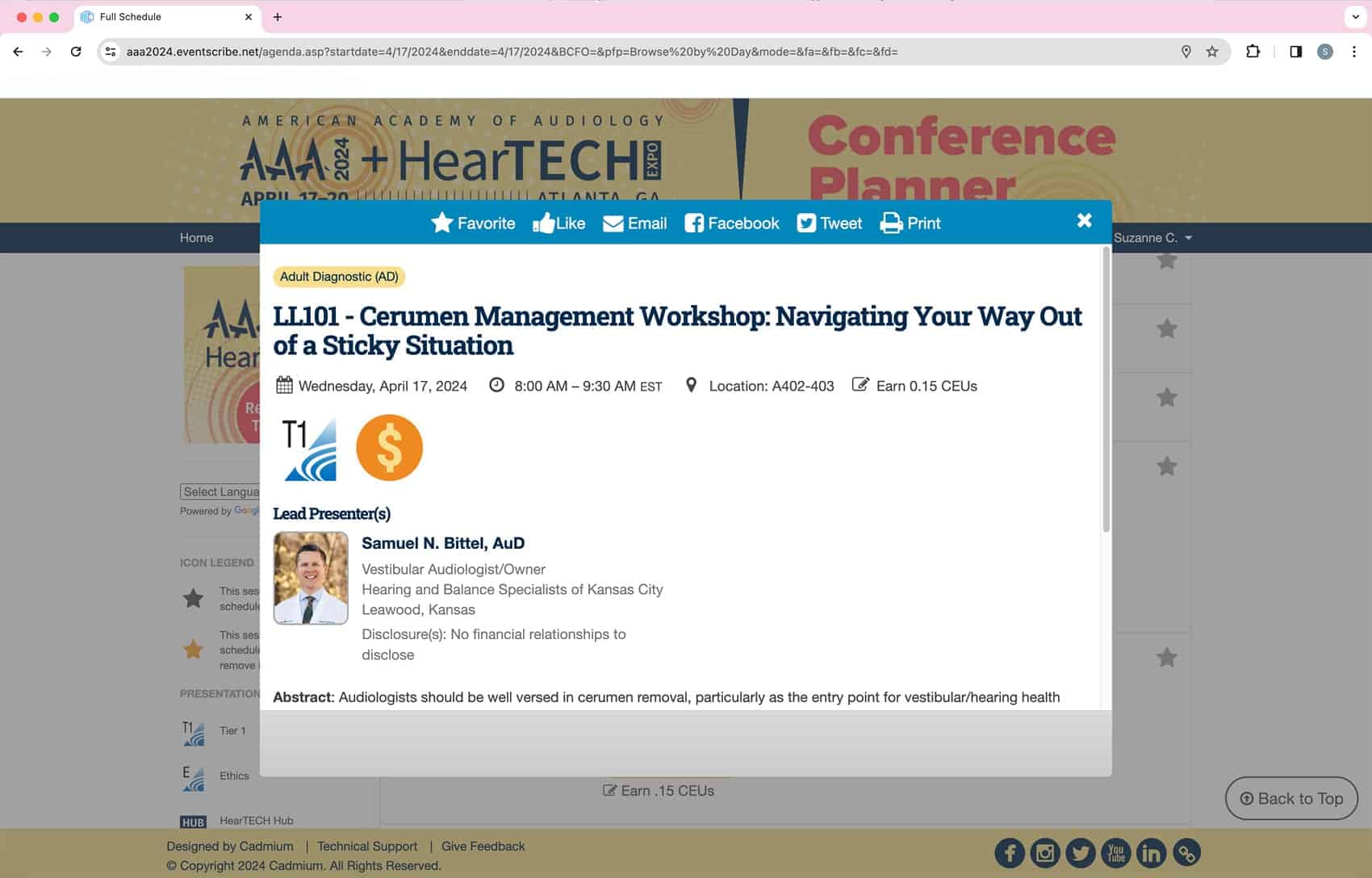Viewport: 1372px width, 878px height.
Task: Mark session as Favorite in modal toolbar
Action: [x=473, y=223]
